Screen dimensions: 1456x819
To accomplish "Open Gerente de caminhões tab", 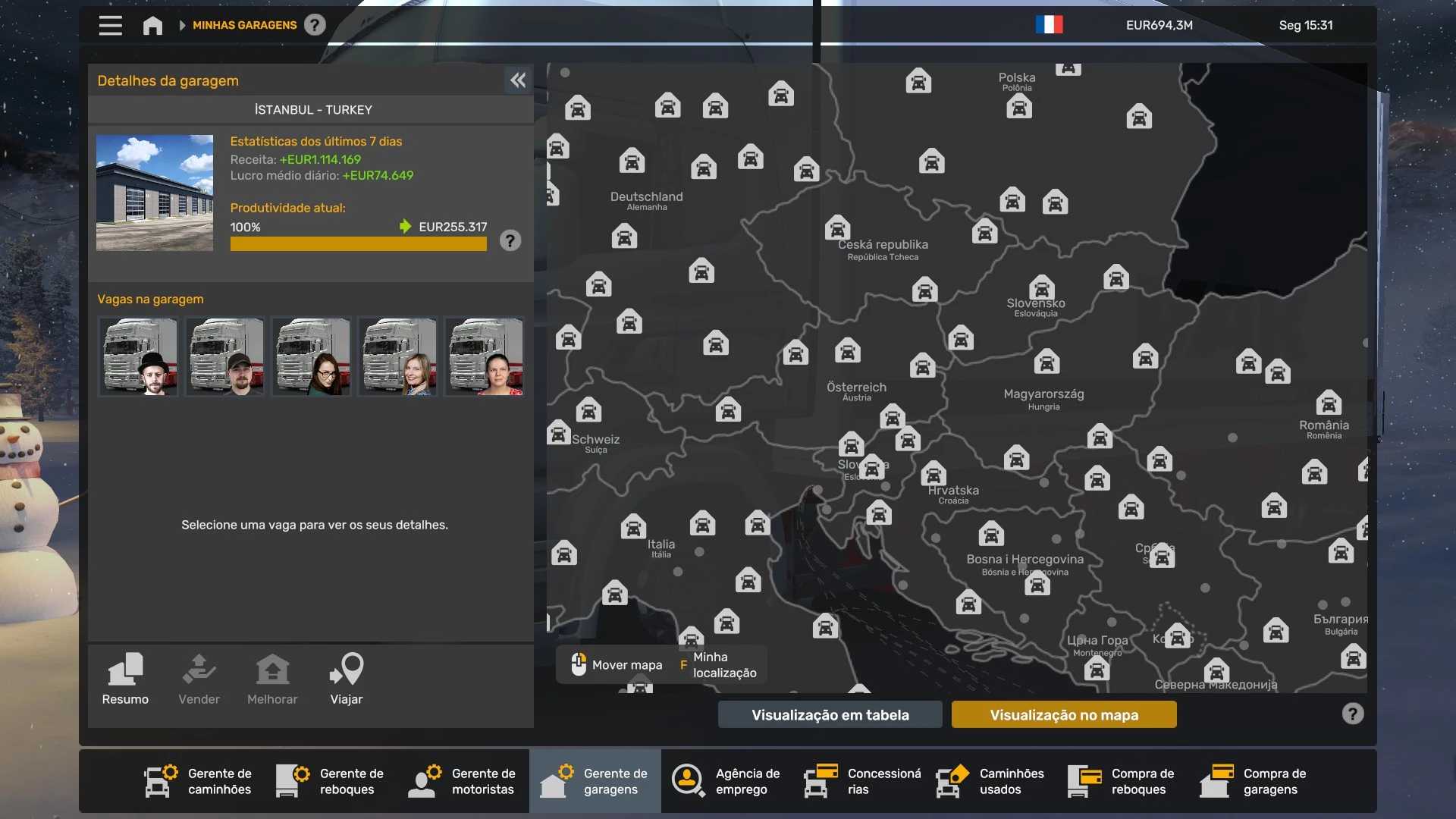I will click(199, 781).
